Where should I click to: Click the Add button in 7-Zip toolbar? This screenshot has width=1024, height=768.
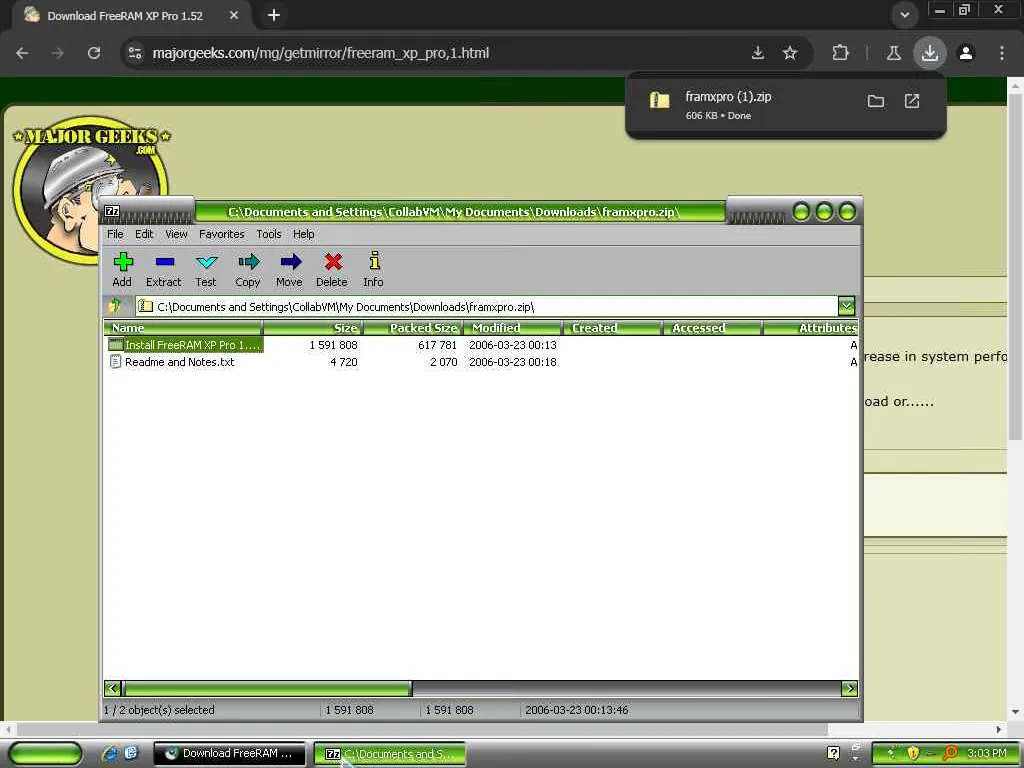point(122,270)
